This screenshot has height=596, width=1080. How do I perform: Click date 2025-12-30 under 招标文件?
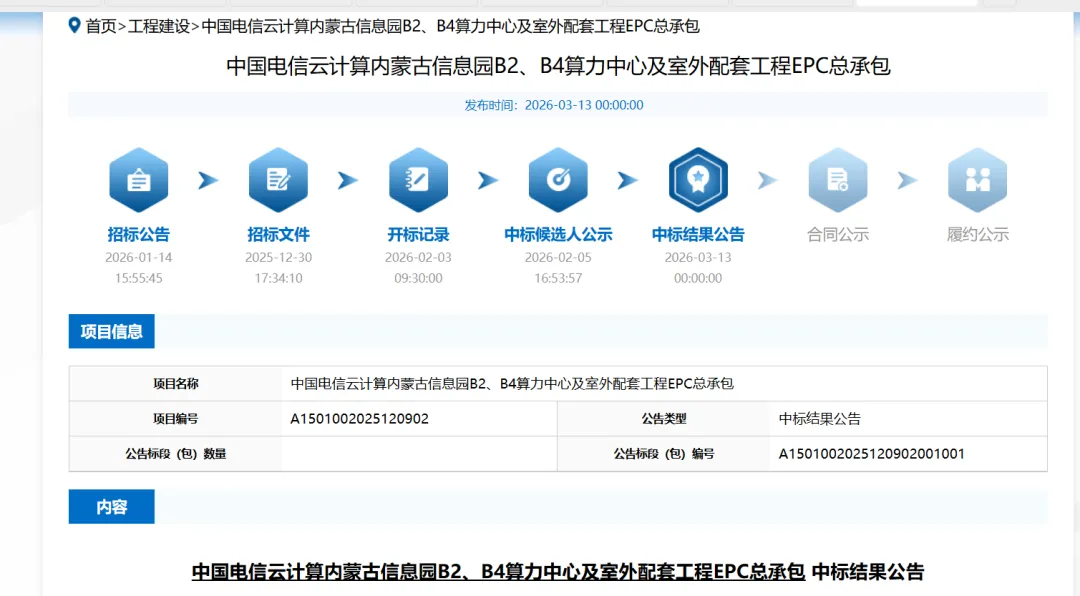[x=278, y=258]
